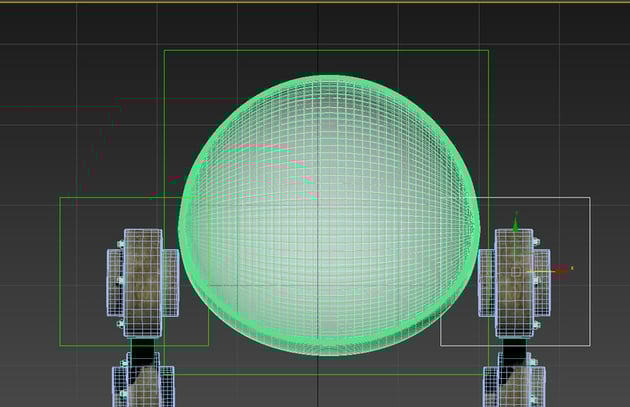Click the green Y-axis gizmo arrow
The height and width of the screenshot is (407, 630).
coord(516,223)
